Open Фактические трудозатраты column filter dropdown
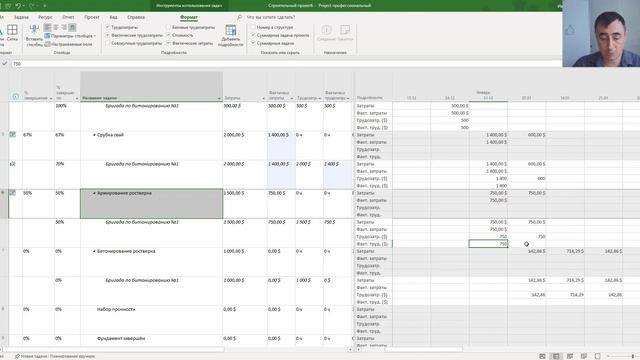The width and height of the screenshot is (640, 360). 348,98
